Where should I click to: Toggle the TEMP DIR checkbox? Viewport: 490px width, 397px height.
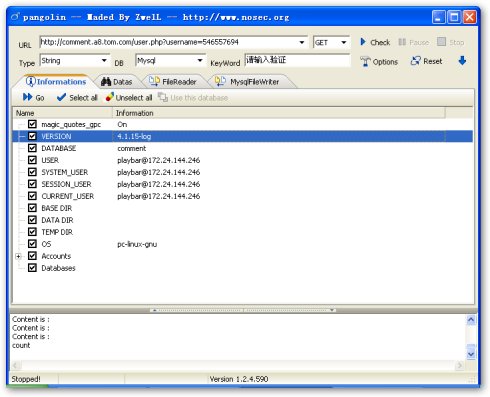(x=32, y=232)
